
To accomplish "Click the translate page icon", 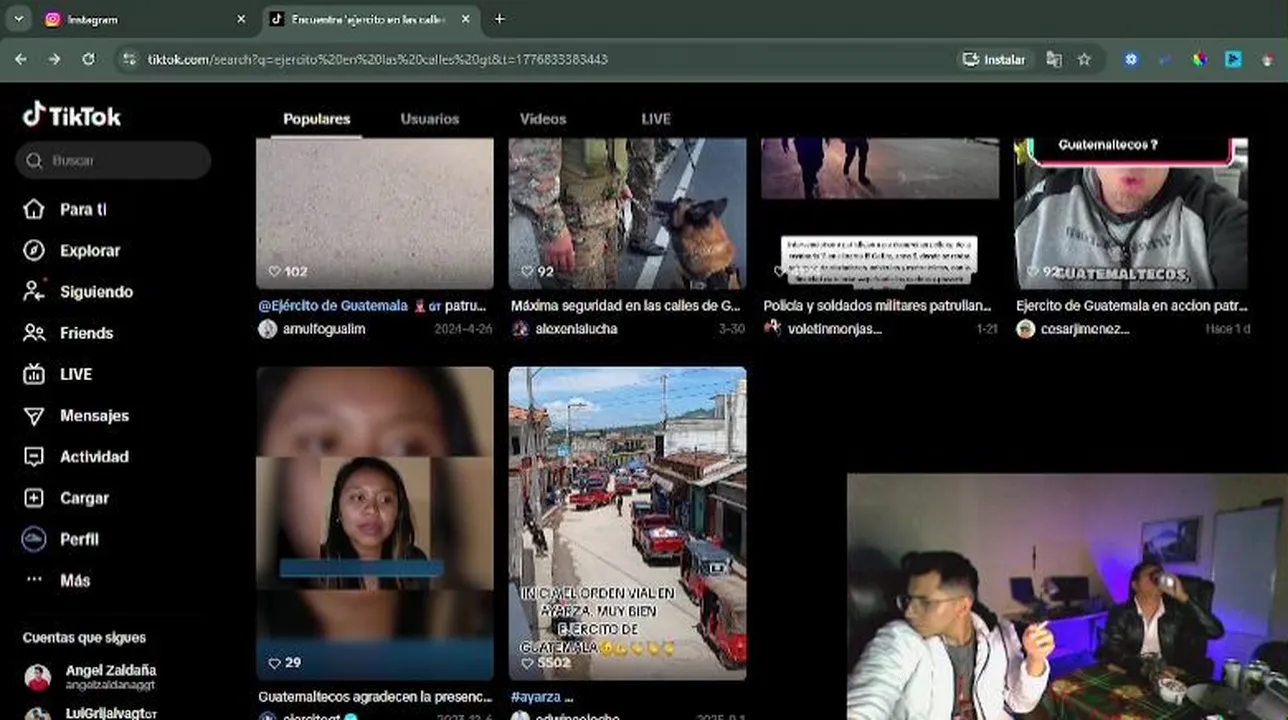I will (1054, 59).
